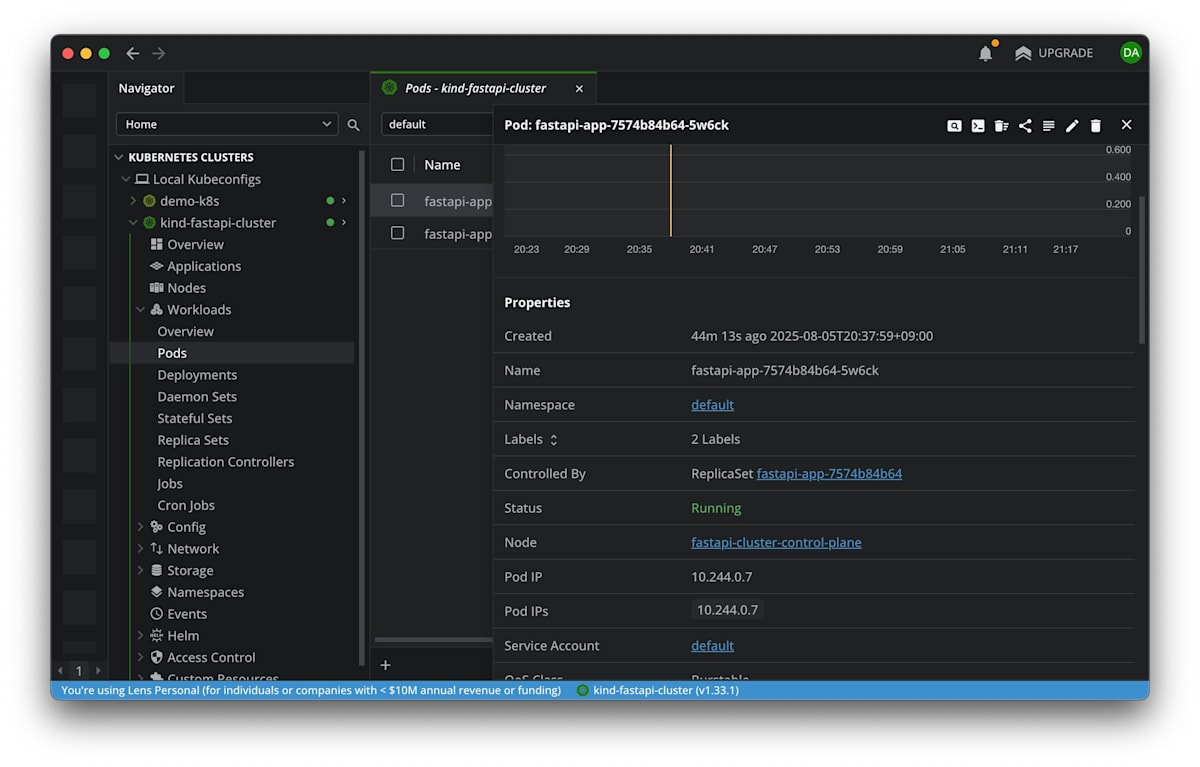Open Replication Controllers under Workloads
Screen dimensions: 1200x767
[x=226, y=462]
